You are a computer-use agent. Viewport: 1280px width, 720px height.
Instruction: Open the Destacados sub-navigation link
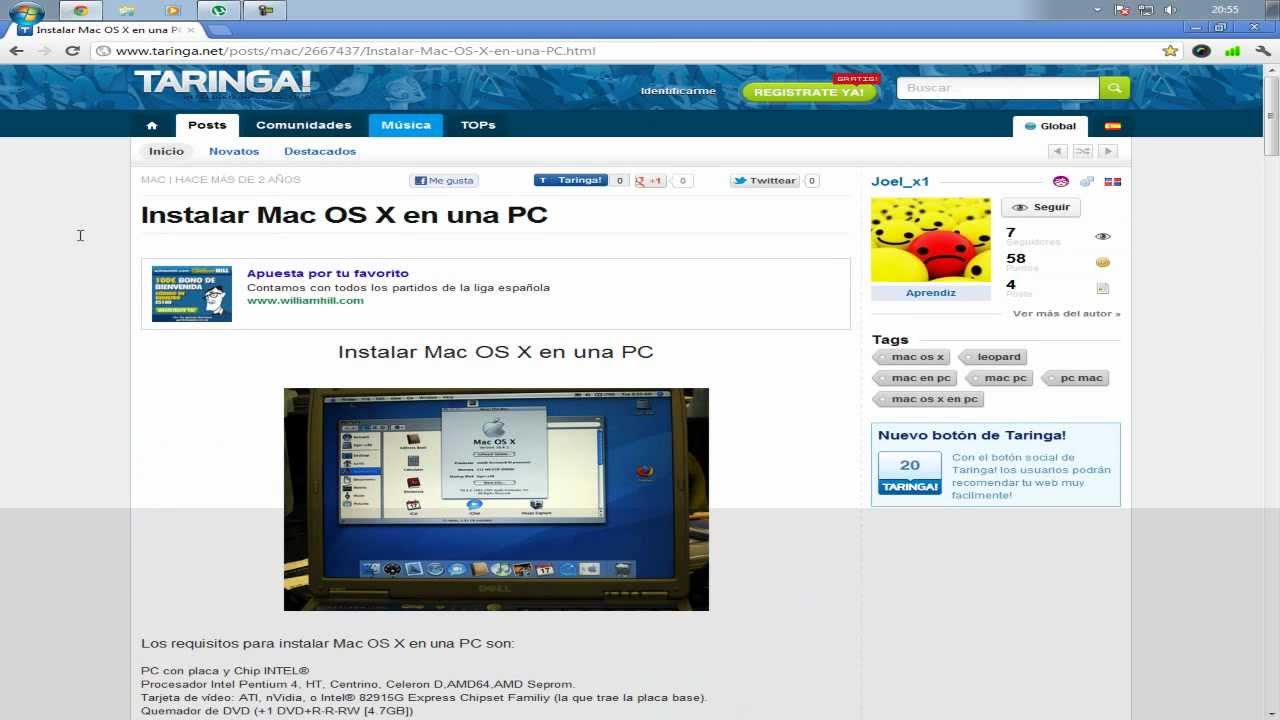click(x=320, y=151)
